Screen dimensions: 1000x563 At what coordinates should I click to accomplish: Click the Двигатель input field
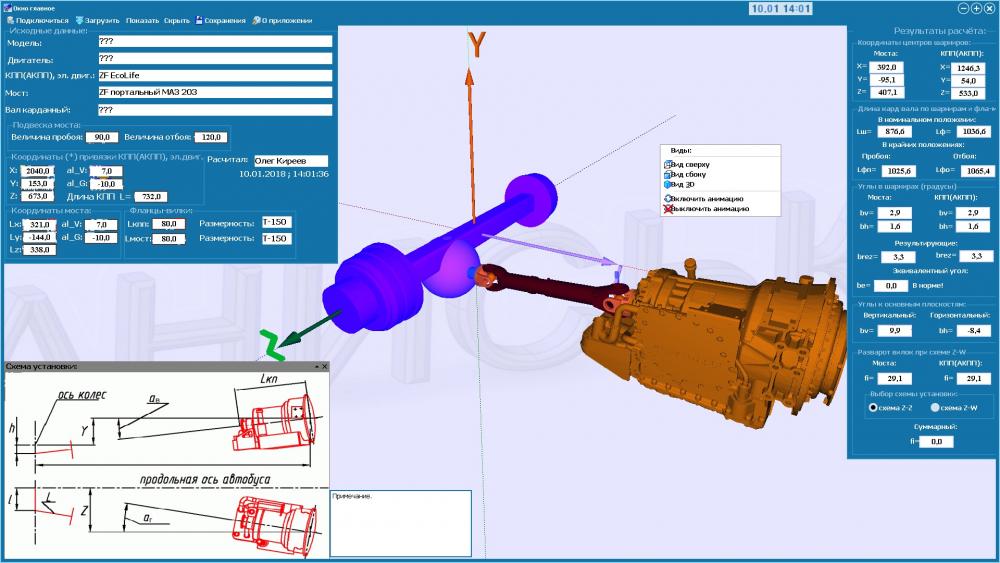pos(215,58)
